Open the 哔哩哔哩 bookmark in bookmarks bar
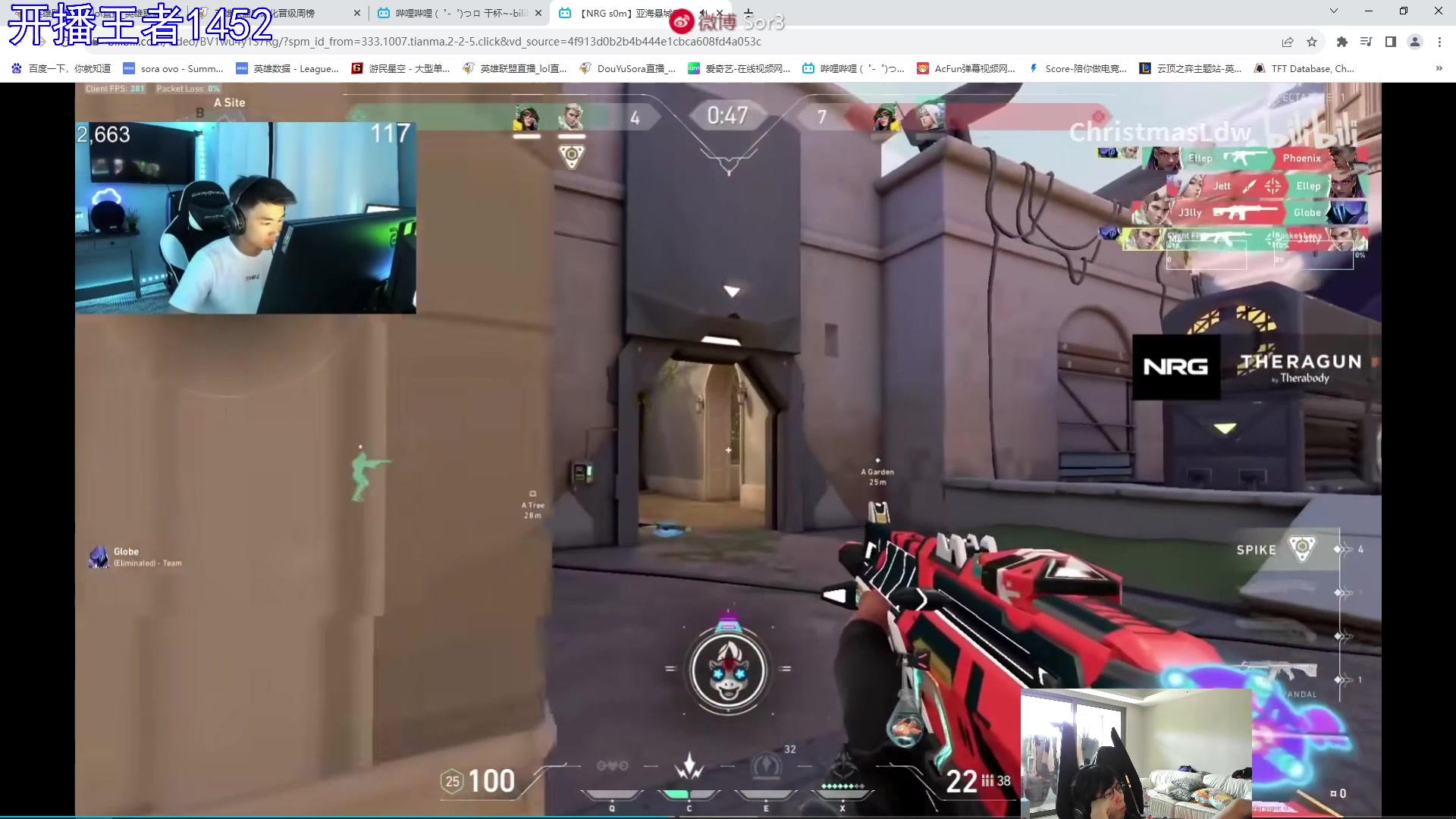This screenshot has height=819, width=1456. coord(853,68)
